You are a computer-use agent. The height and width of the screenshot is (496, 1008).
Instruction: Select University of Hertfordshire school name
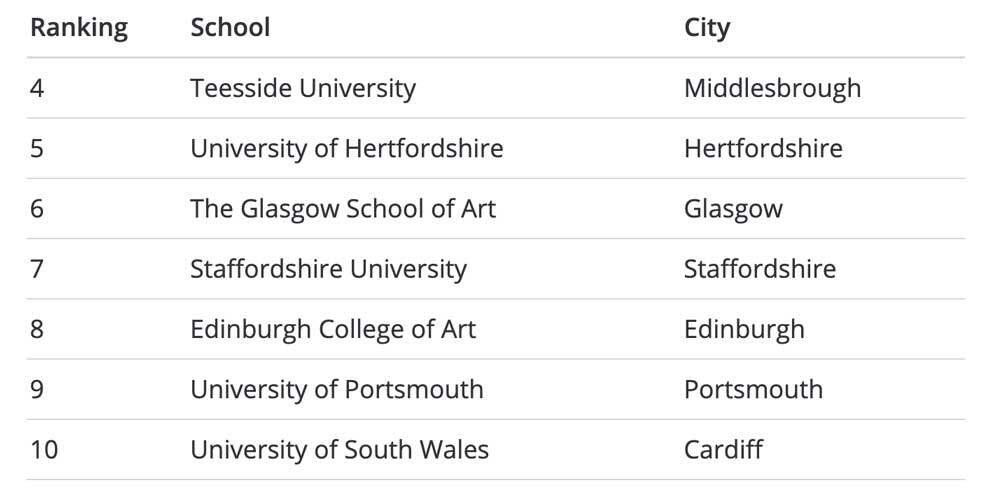346,149
